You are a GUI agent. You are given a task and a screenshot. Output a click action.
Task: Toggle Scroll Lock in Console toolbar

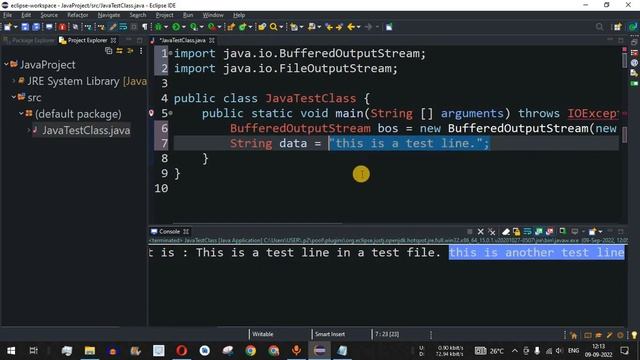point(516,232)
